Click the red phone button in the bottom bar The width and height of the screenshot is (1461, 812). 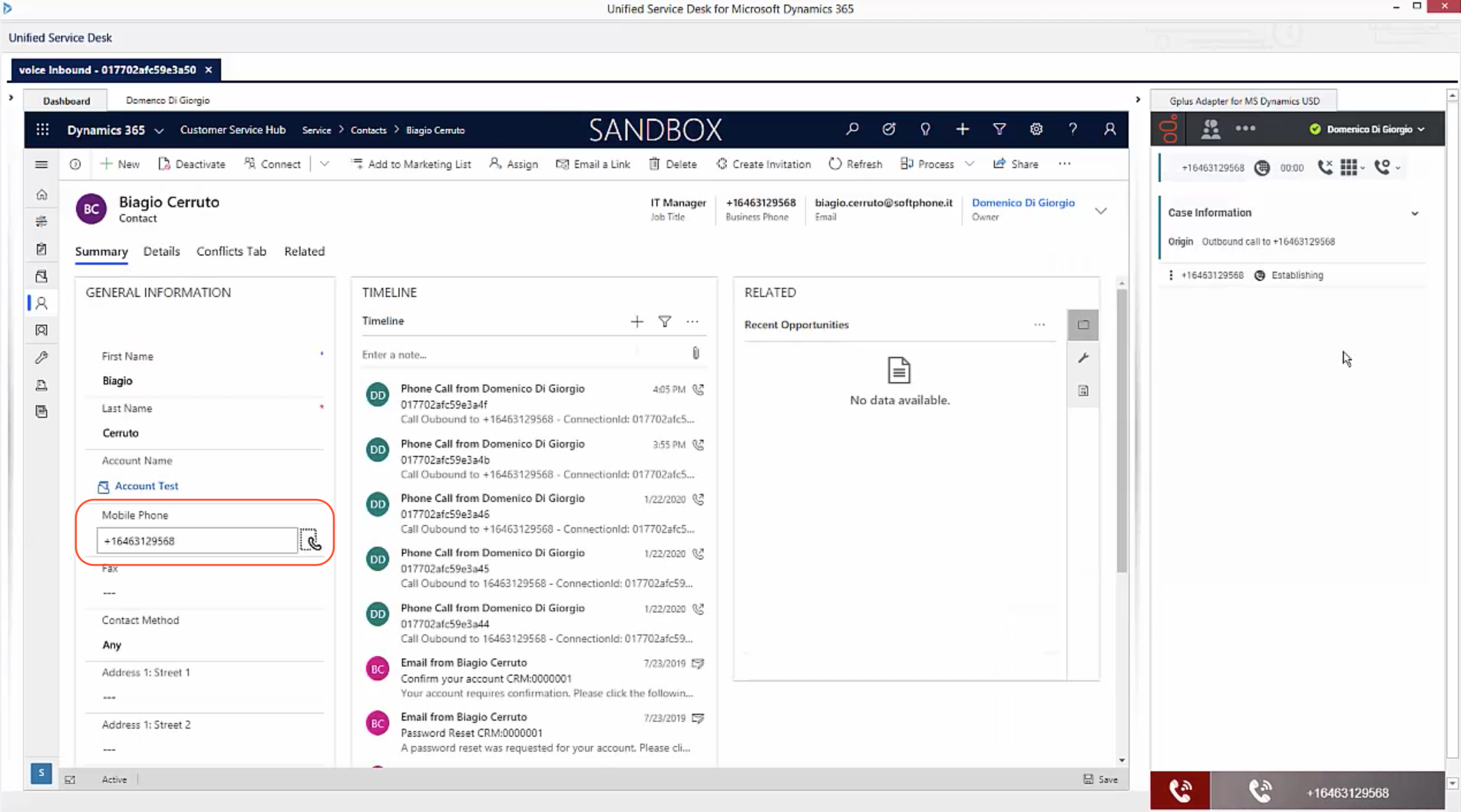click(1180, 791)
